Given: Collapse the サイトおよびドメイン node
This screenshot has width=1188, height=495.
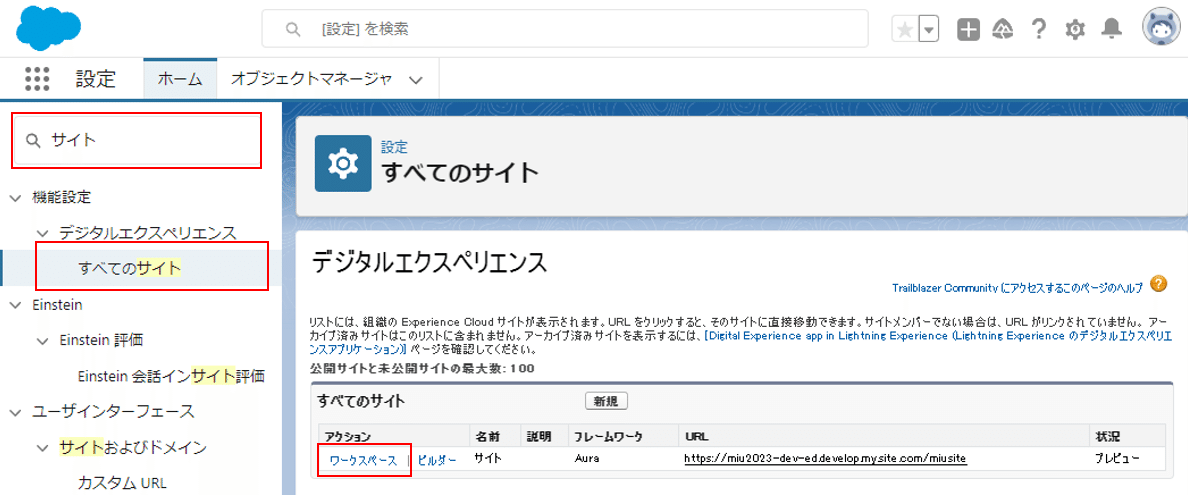Looking at the screenshot, I should (x=42, y=447).
